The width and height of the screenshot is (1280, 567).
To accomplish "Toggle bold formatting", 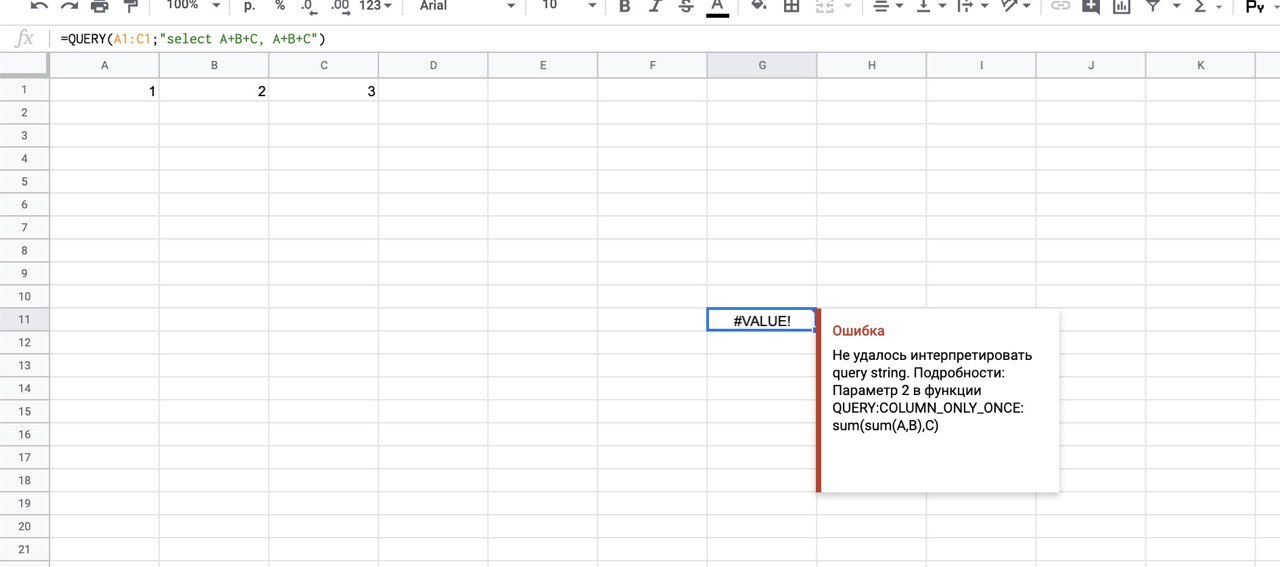I will [625, 6].
